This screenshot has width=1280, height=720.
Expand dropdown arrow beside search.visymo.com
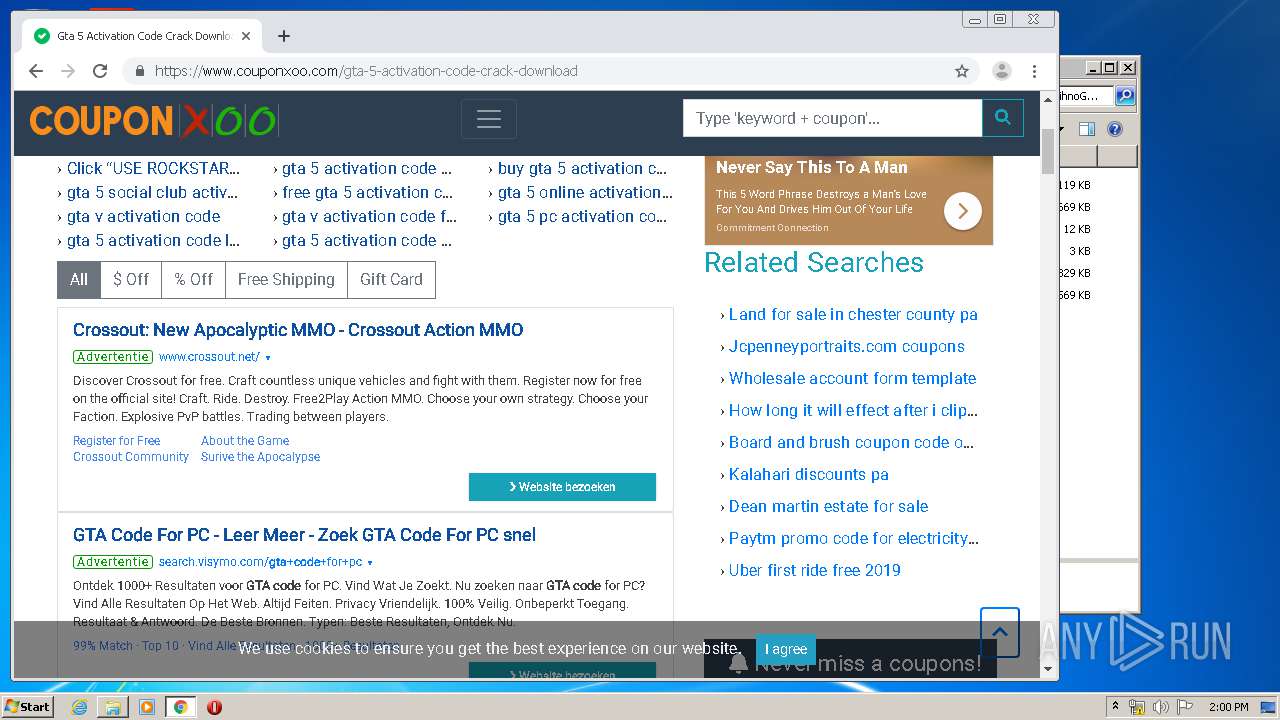(x=370, y=563)
